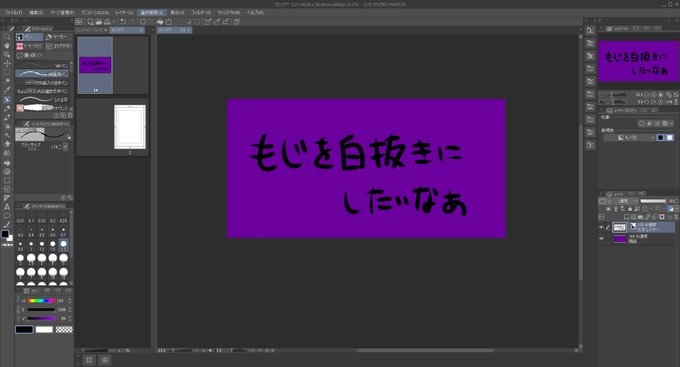Open page 1 thumbnail with purple artwork
Viewport: 680px width, 367px height.
[95, 65]
